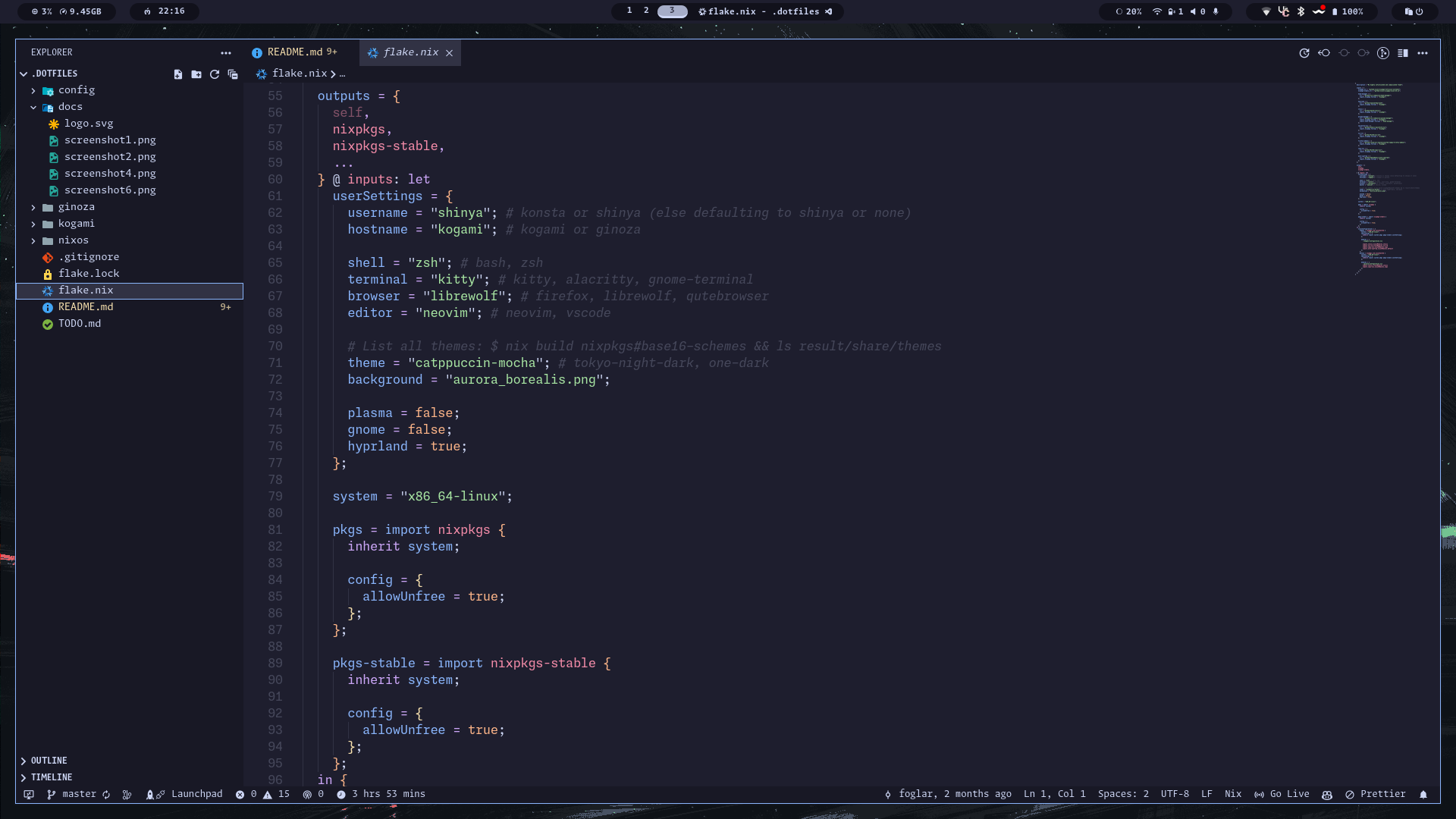Close the flake.nix tab
The image size is (1456, 819).
(450, 53)
